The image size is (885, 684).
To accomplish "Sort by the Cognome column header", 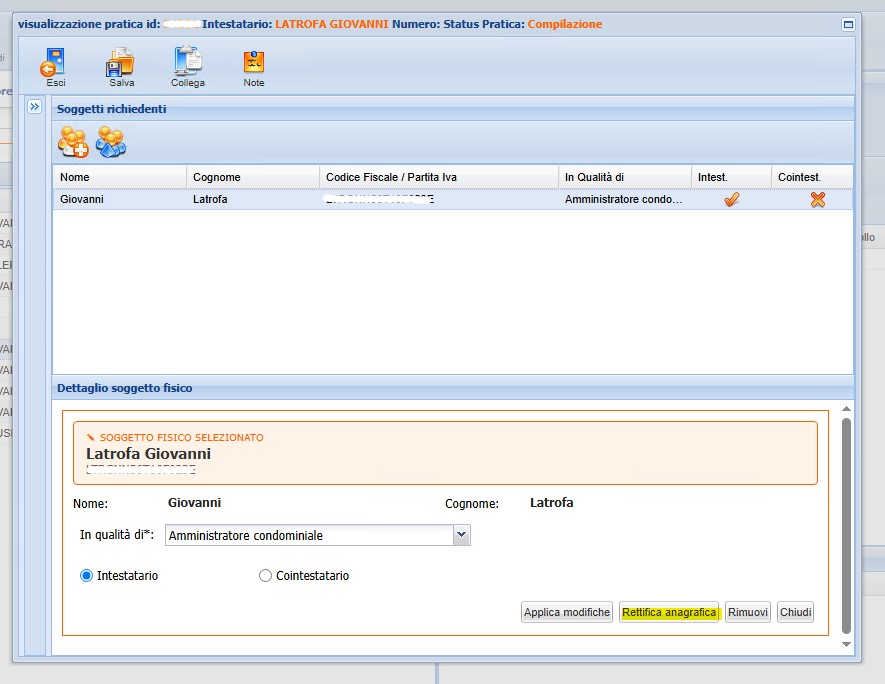I will pyautogui.click(x=253, y=177).
